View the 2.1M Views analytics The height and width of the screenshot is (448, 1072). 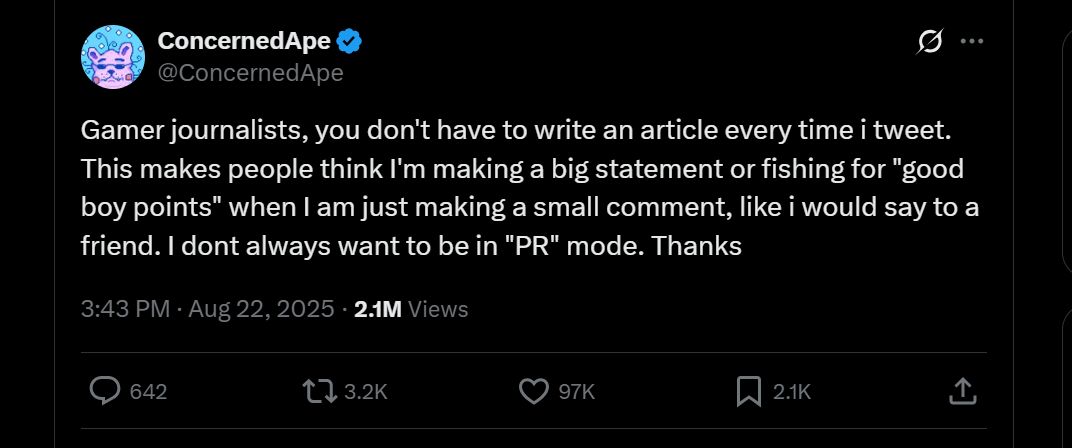(x=411, y=309)
